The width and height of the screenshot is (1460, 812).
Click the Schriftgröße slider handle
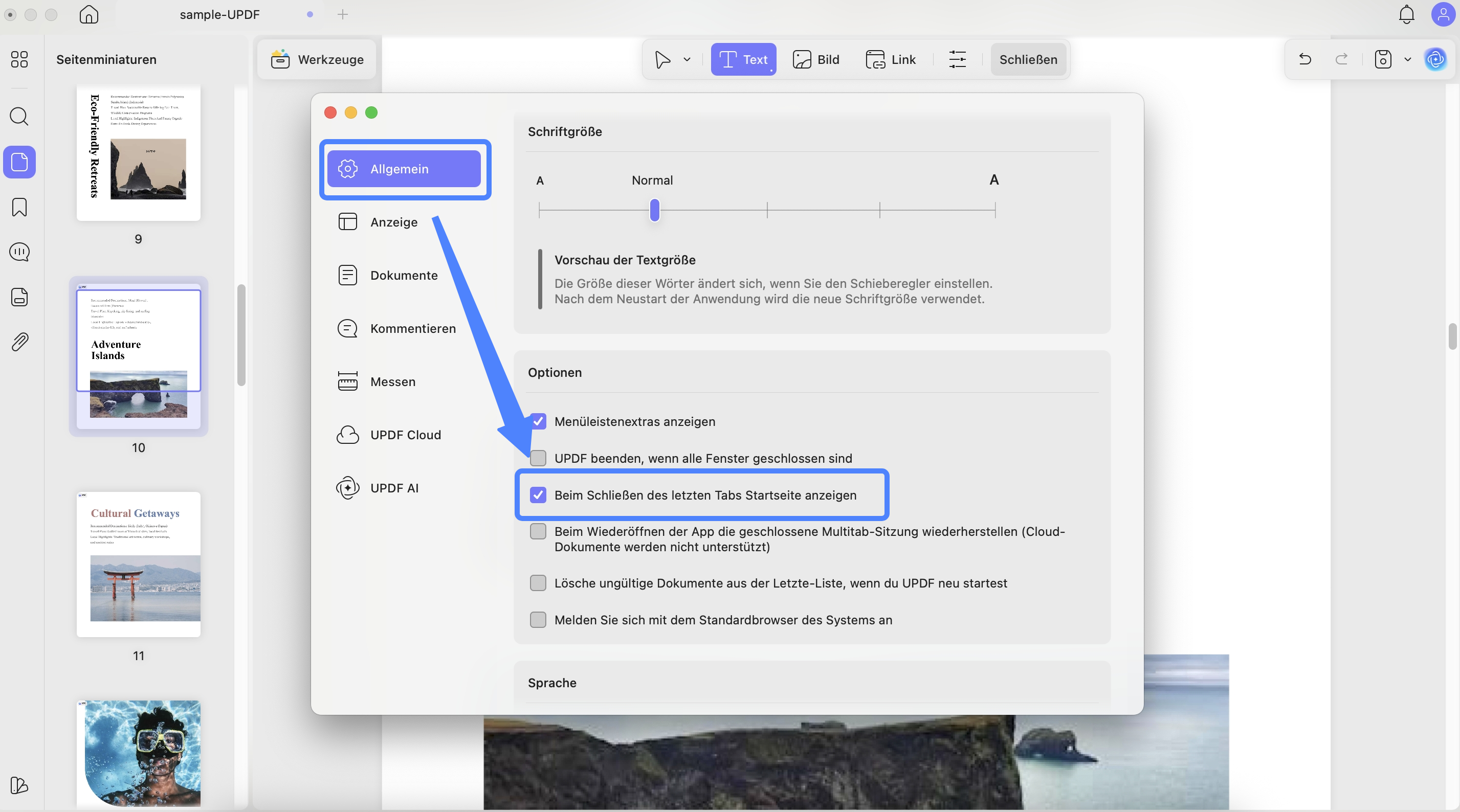coord(654,210)
